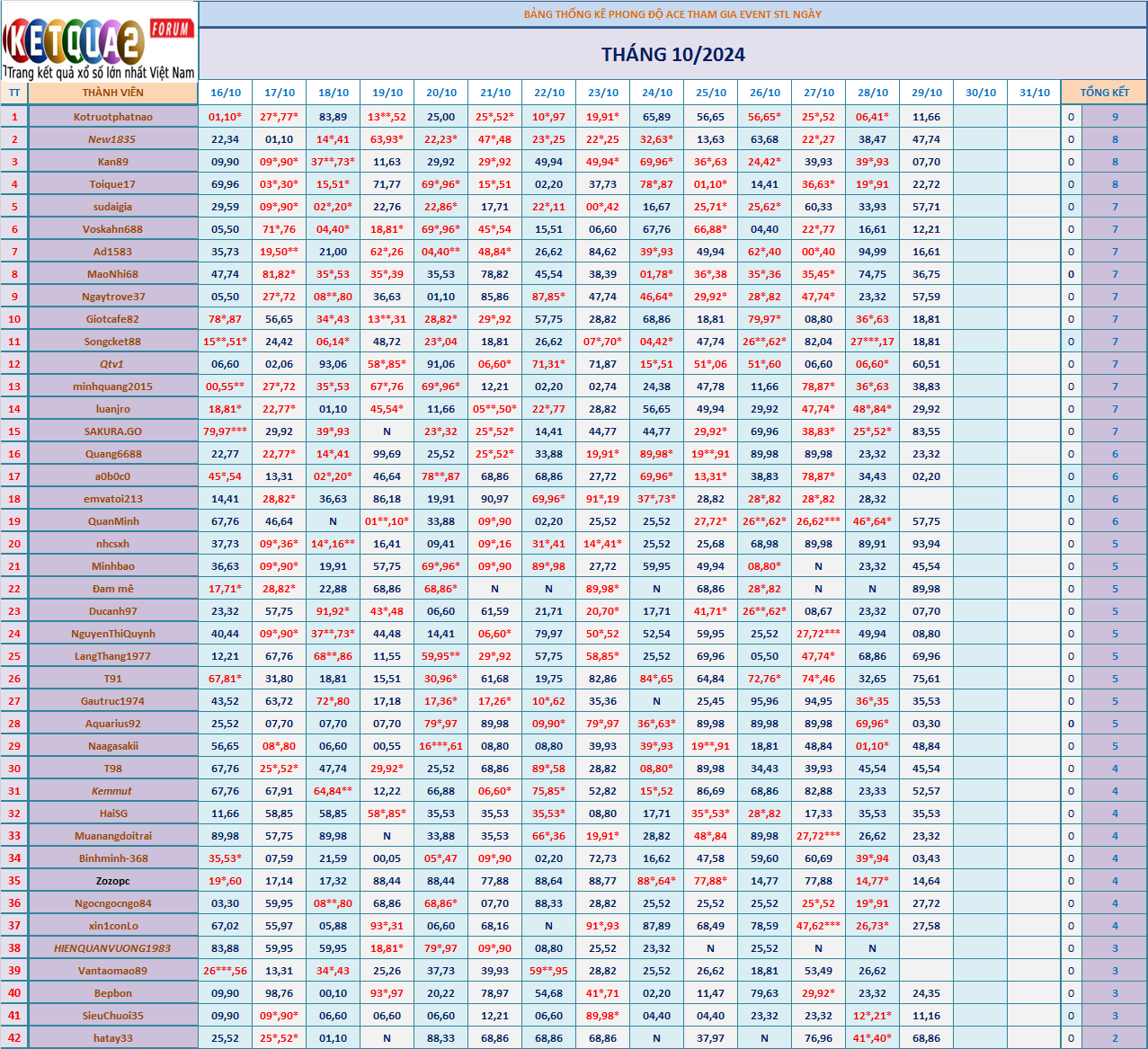The height and width of the screenshot is (1049, 1148).
Task: Click member name Kan89
Action: (x=112, y=162)
